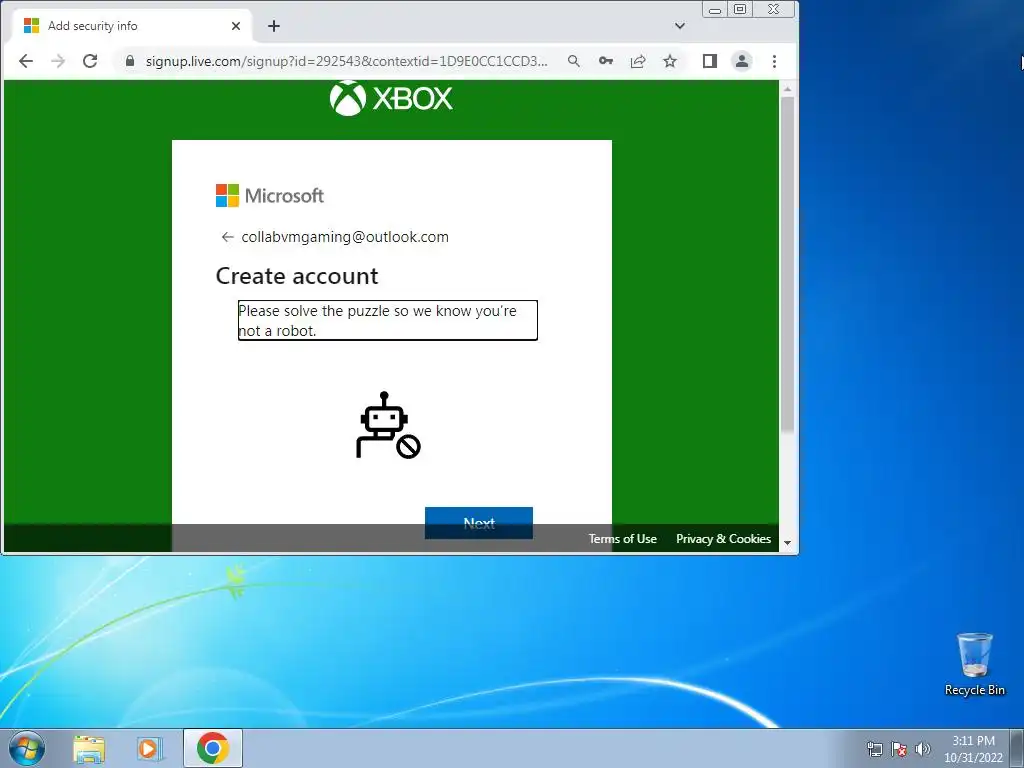Click the page scrollbar up arrow

pos(788,88)
